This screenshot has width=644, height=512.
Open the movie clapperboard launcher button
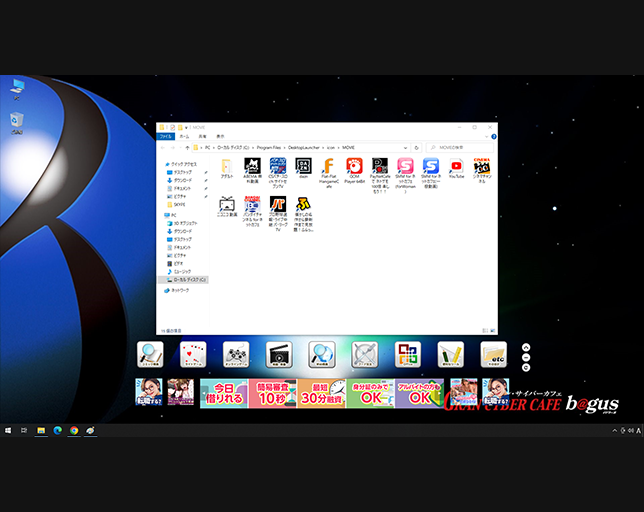pyautogui.click(x=279, y=354)
